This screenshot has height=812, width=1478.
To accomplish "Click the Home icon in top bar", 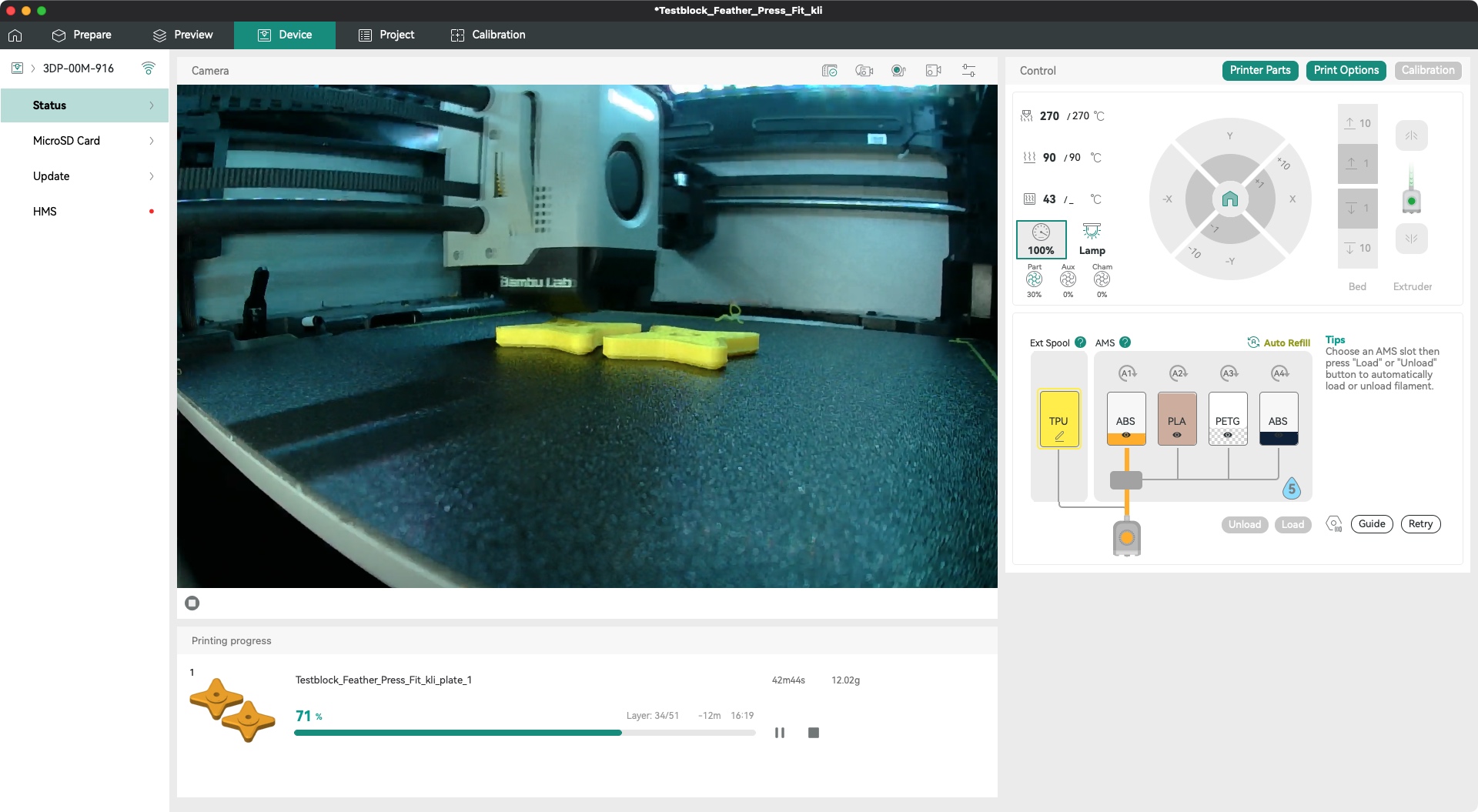I will pos(15,35).
